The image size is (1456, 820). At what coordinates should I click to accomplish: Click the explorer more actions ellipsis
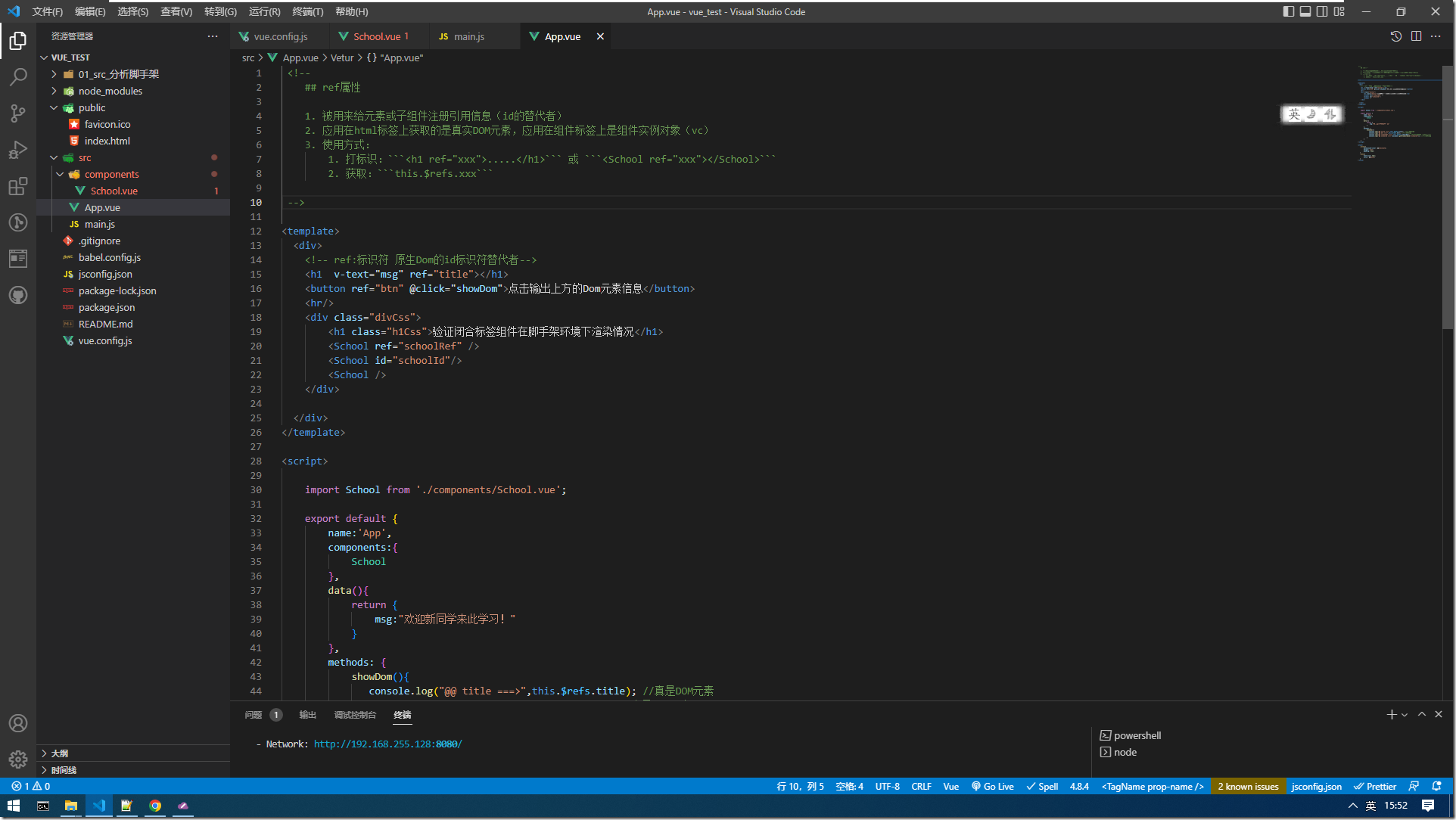pos(213,36)
